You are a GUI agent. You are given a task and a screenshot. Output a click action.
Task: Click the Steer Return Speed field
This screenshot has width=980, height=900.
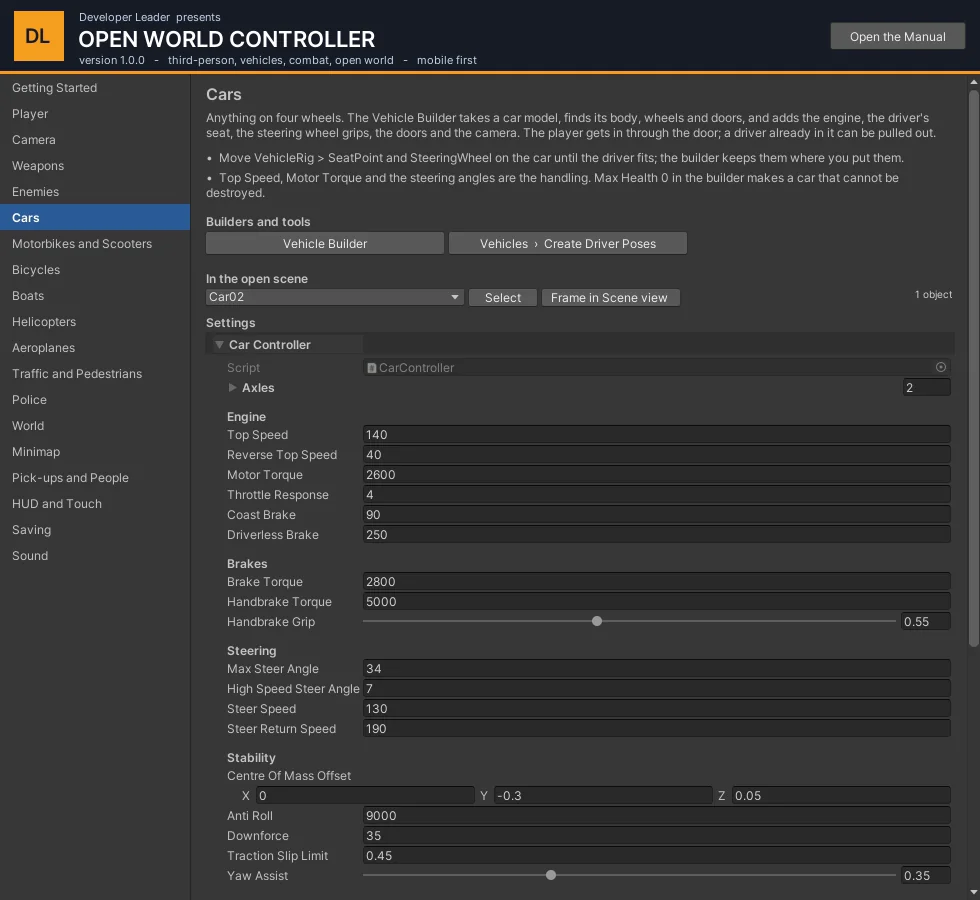coord(656,728)
